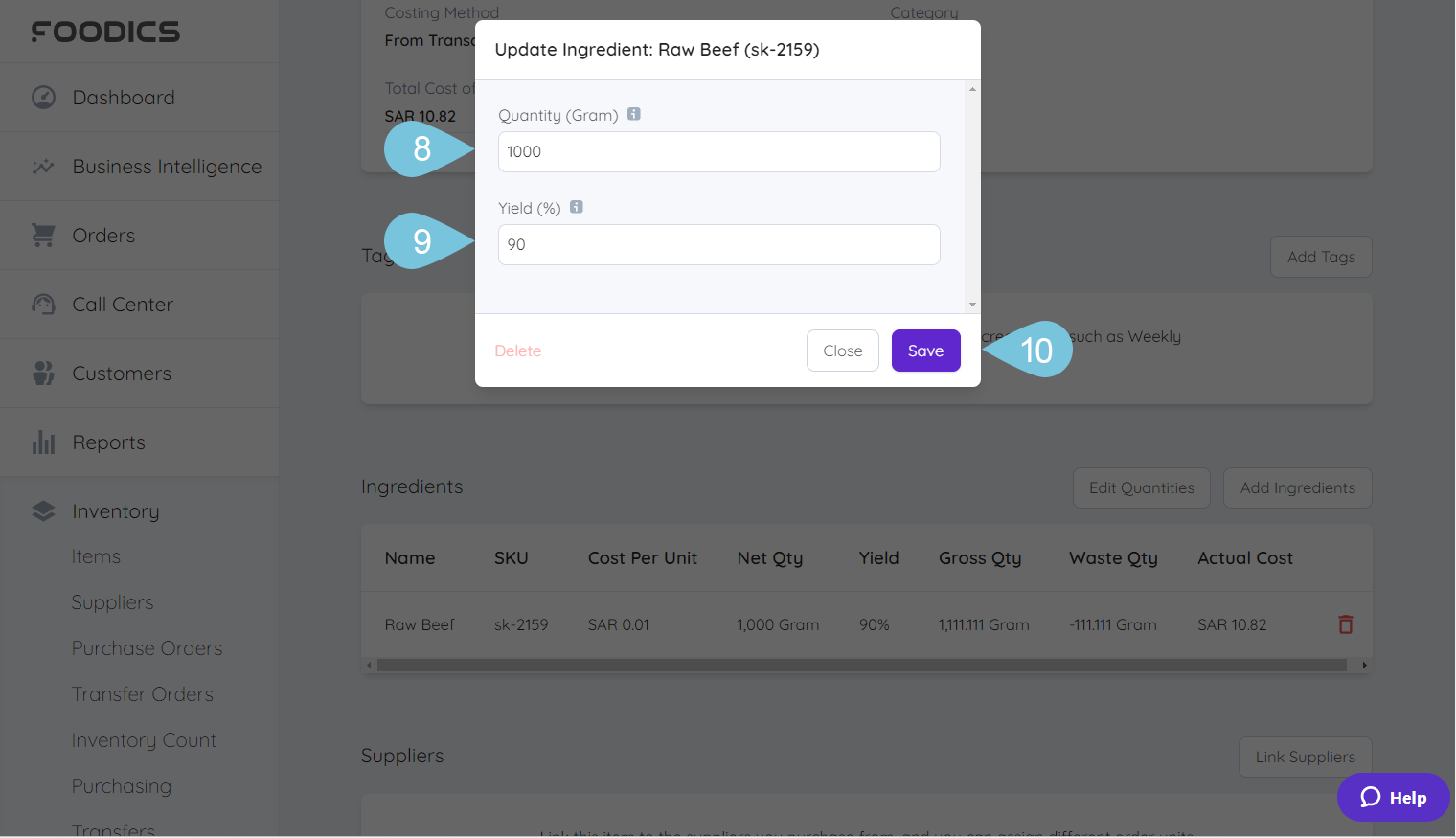
Task: Click the Call Center headset icon
Action: (43, 305)
